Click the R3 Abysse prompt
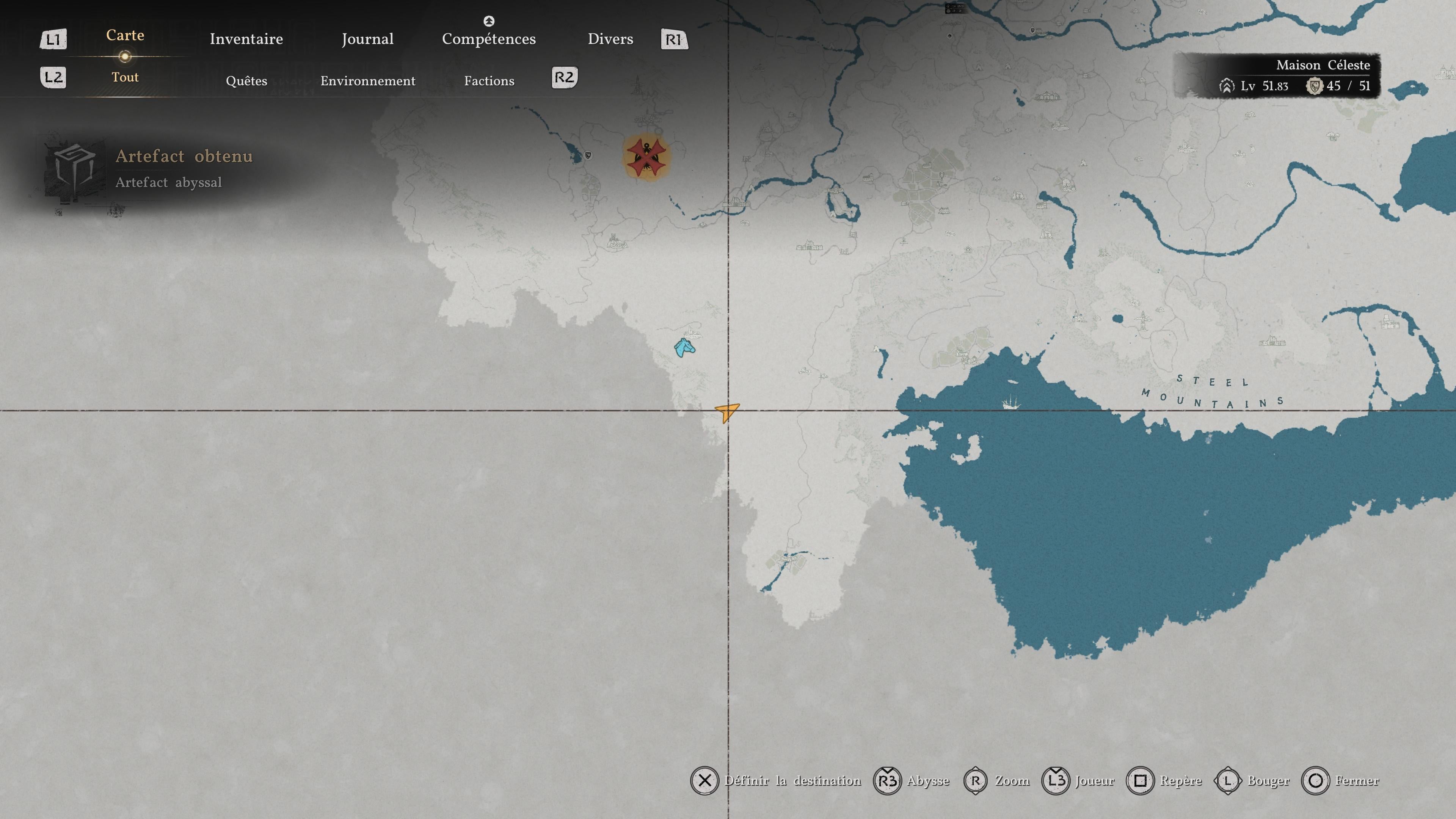This screenshot has width=1456, height=819. (x=911, y=781)
